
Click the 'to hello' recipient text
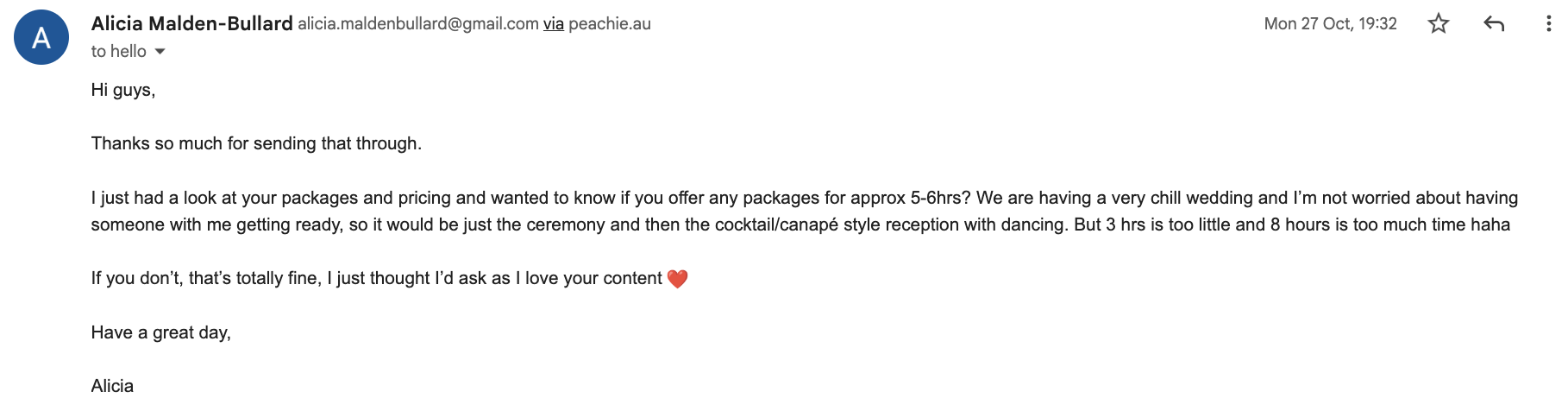tap(119, 52)
